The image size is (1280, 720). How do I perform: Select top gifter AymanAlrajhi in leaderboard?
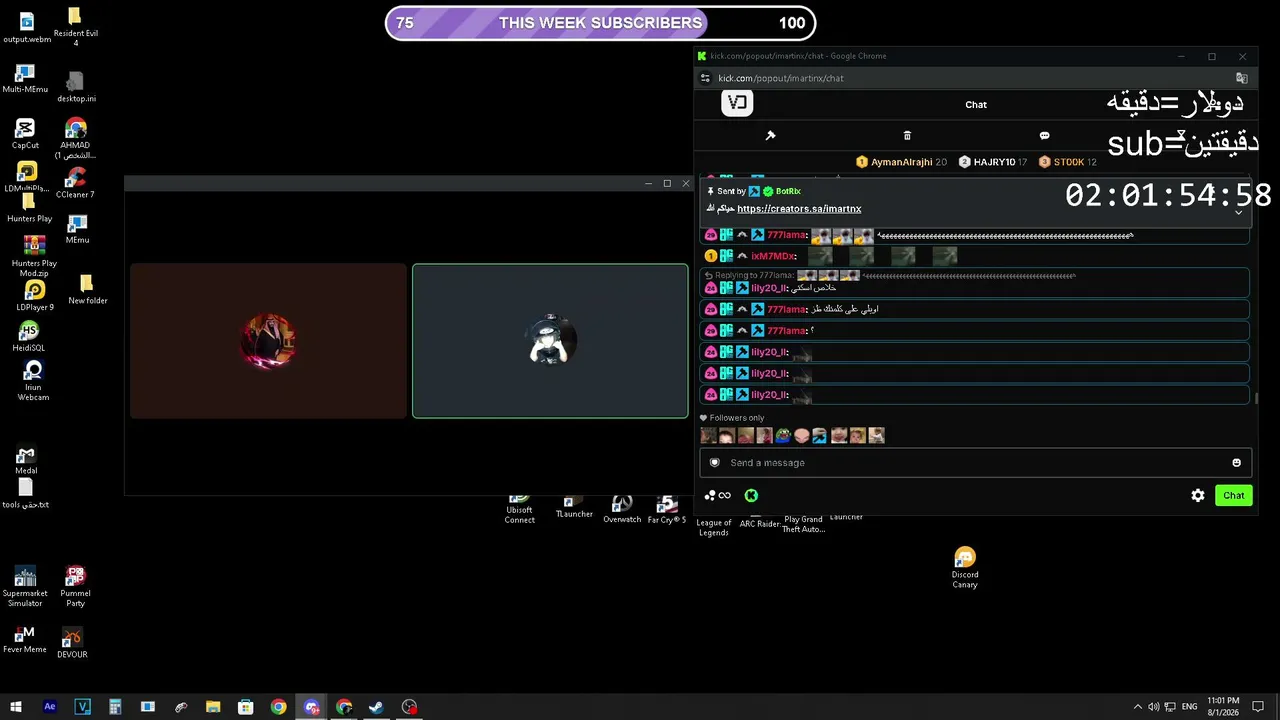pyautogui.click(x=902, y=162)
